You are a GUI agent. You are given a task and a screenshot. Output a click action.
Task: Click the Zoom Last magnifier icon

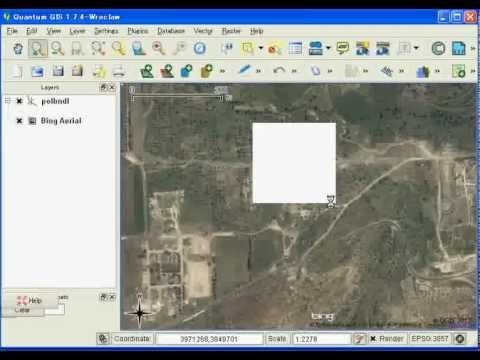pos(158,49)
